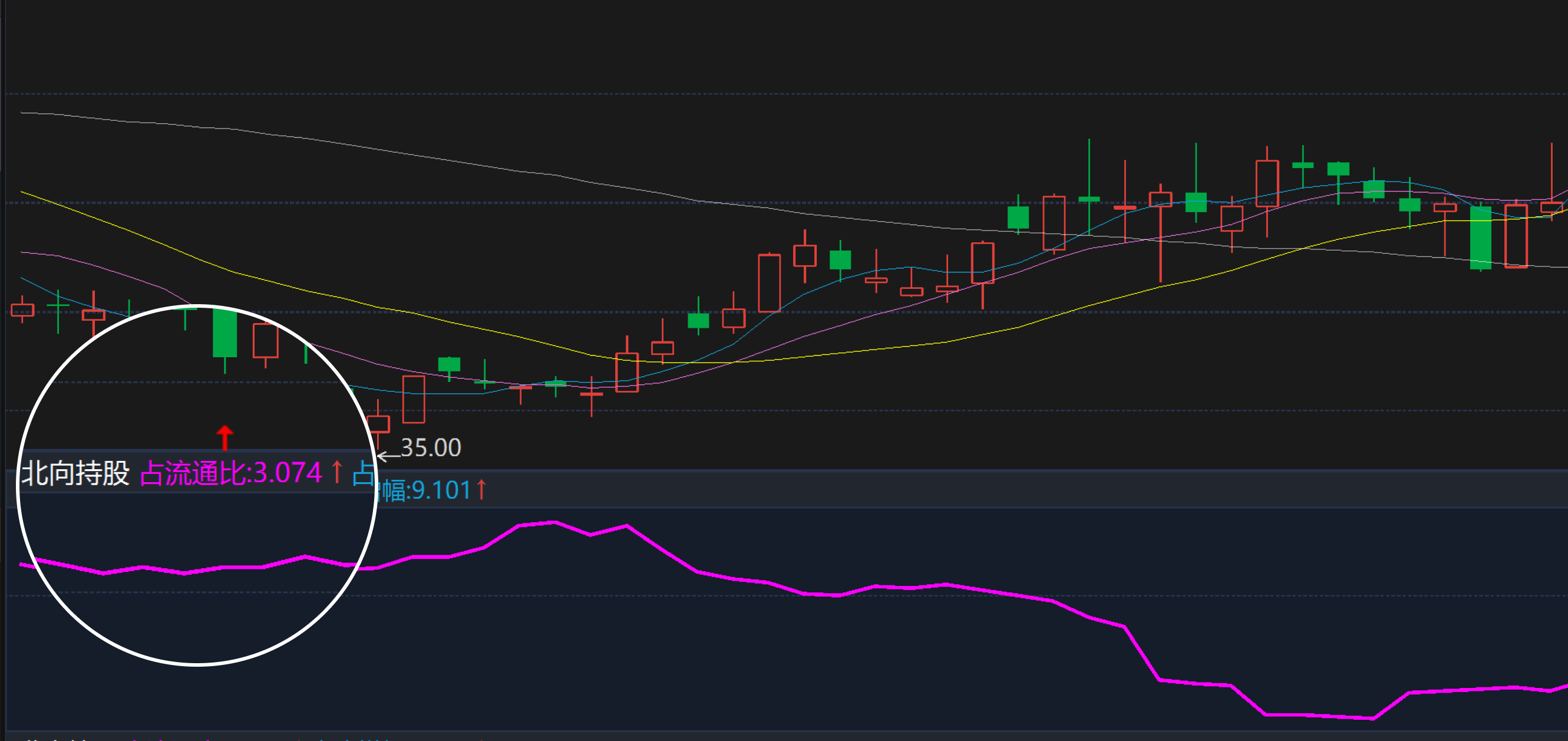Select the hollow red candle inside the magnifier circle
This screenshot has height=741, width=1568.
coord(265,341)
